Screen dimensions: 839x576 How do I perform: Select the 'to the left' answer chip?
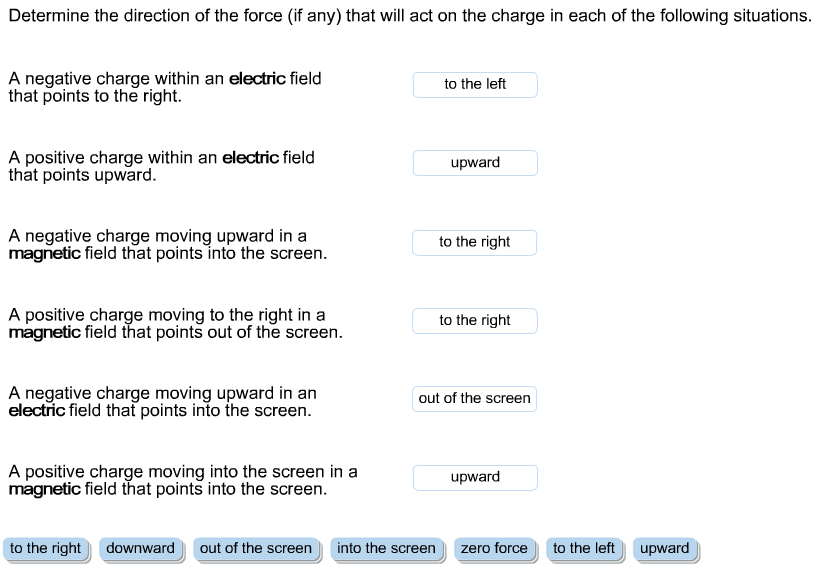[x=584, y=548]
